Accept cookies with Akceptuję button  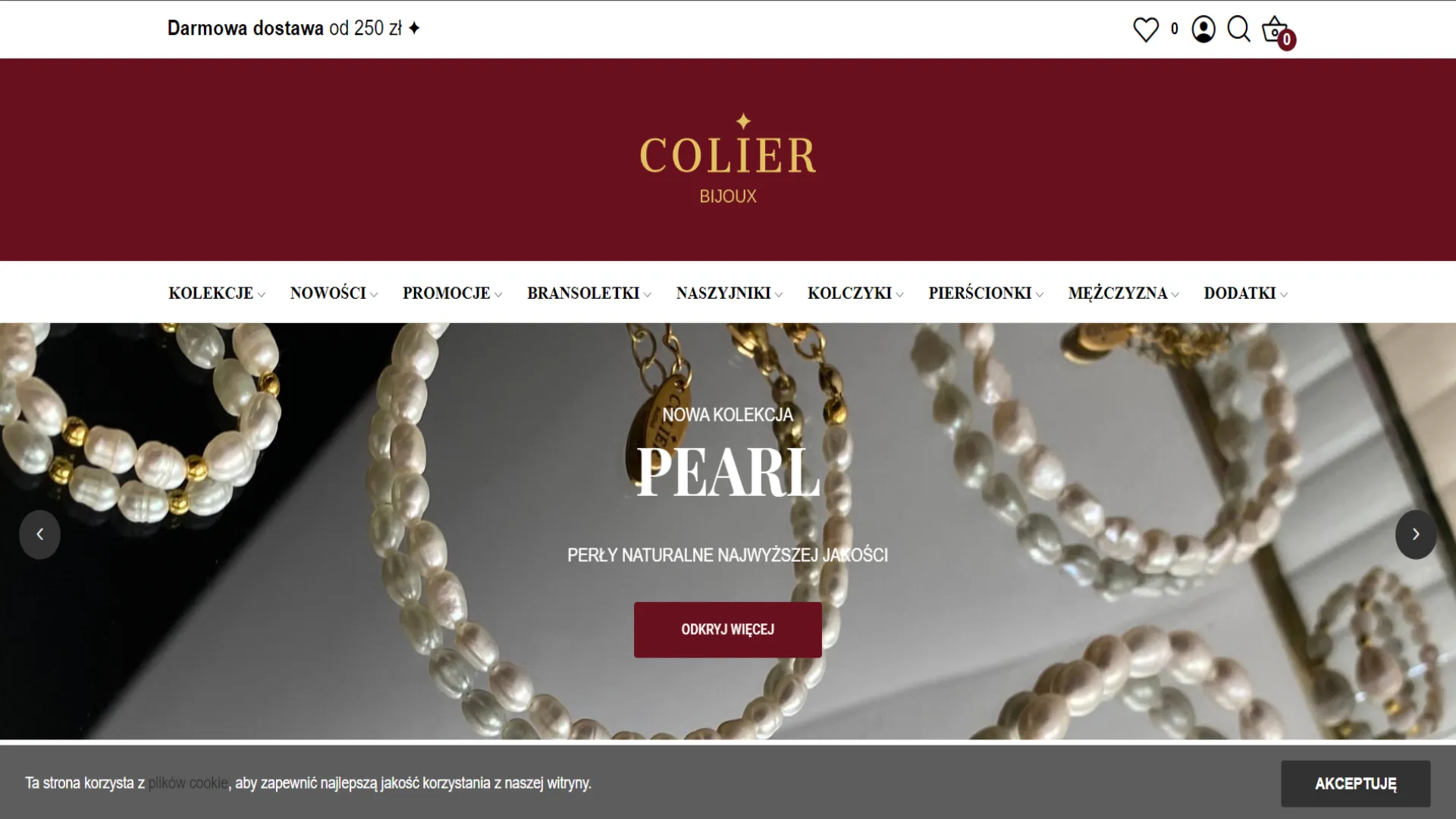pos(1356,783)
